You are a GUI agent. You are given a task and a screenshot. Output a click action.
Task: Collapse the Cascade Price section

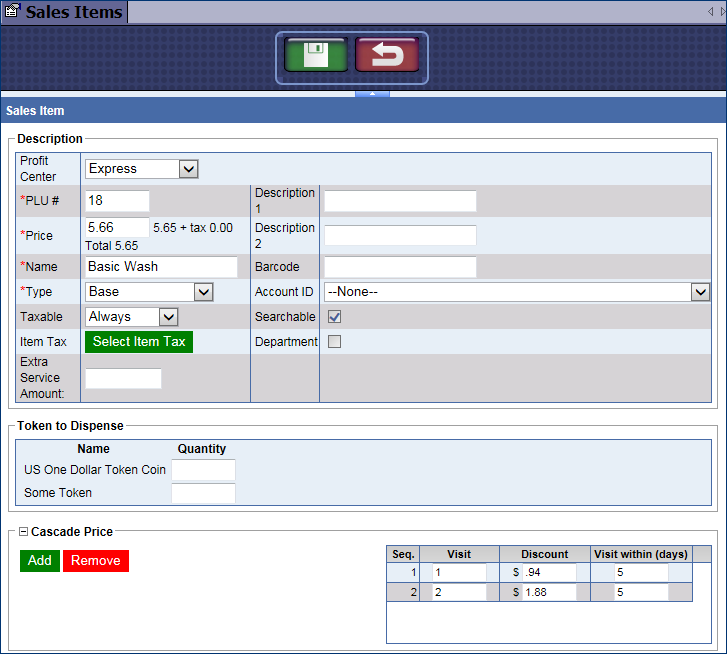point(23,532)
